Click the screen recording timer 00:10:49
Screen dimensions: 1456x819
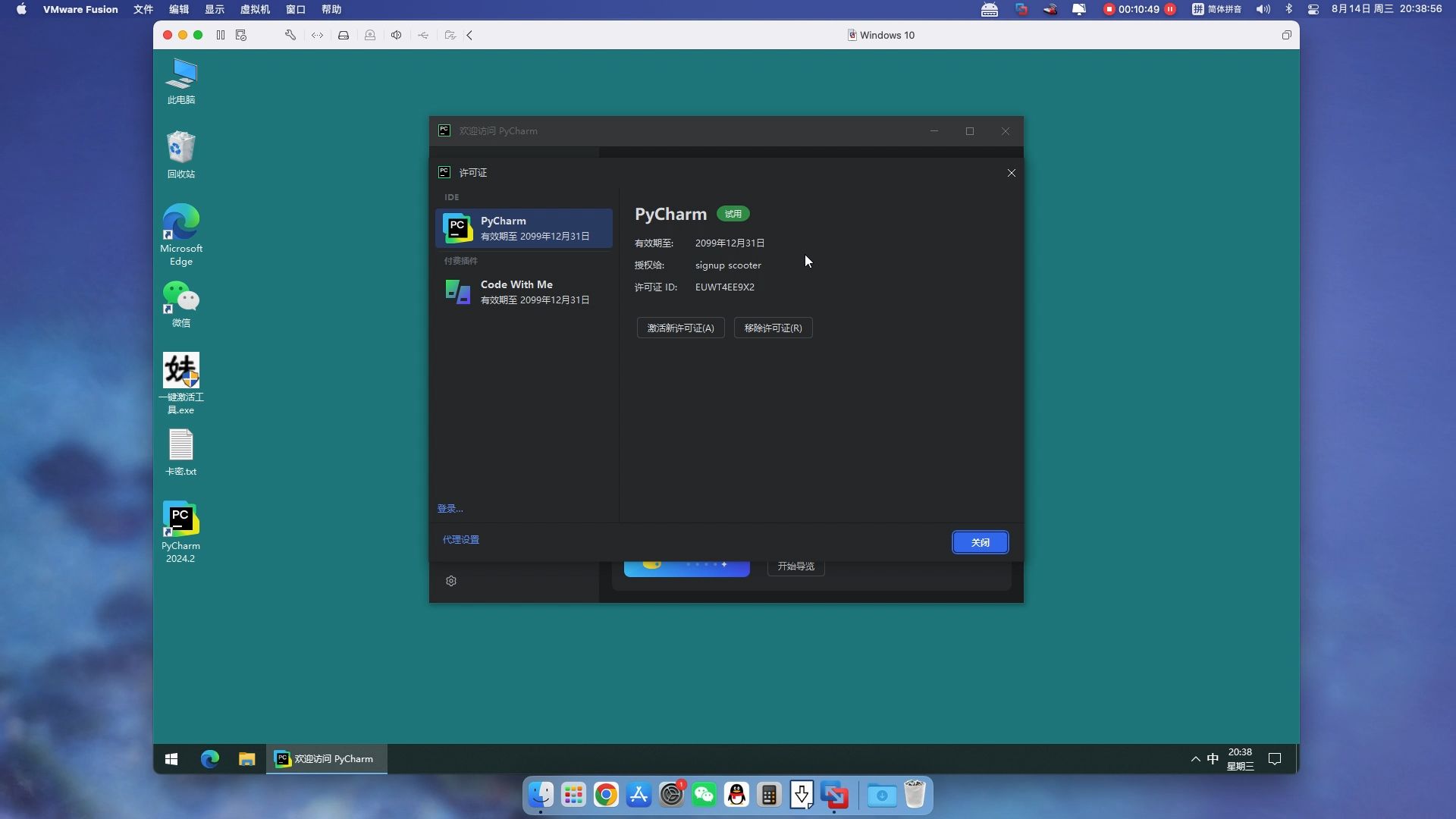1139,9
